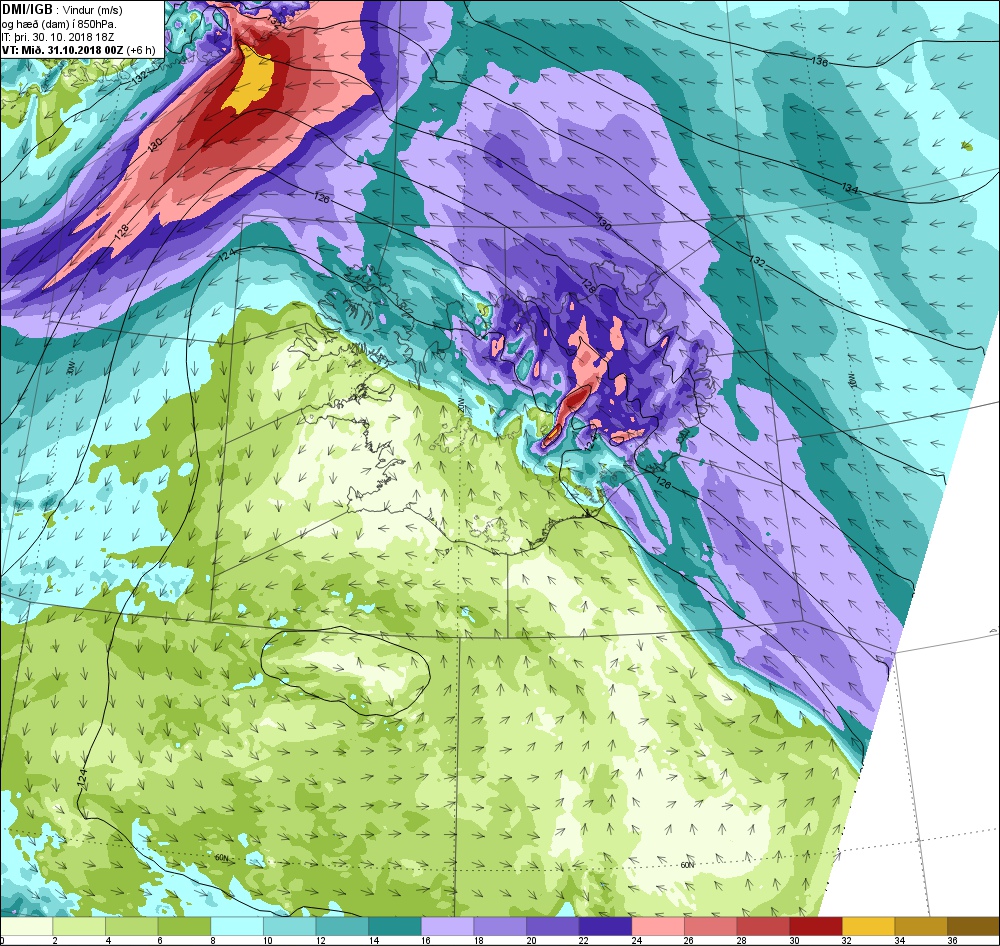The width and height of the screenshot is (1000, 946).
Task: Click the legend value 8
Action: pos(213,941)
